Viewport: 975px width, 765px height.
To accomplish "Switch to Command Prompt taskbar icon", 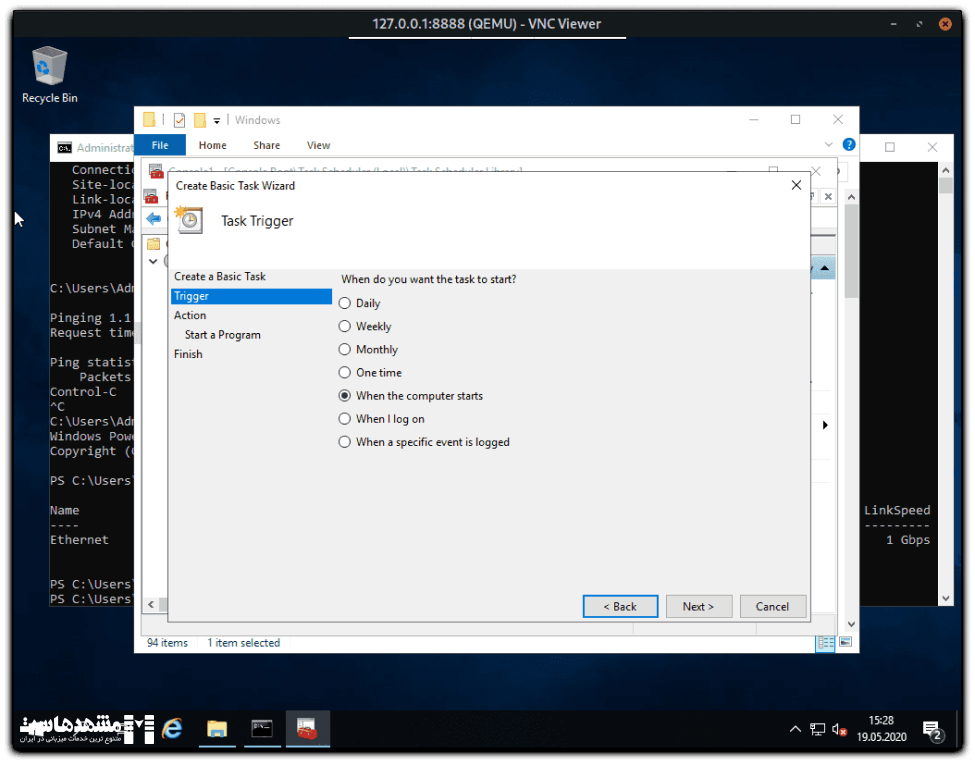I will pos(262,730).
